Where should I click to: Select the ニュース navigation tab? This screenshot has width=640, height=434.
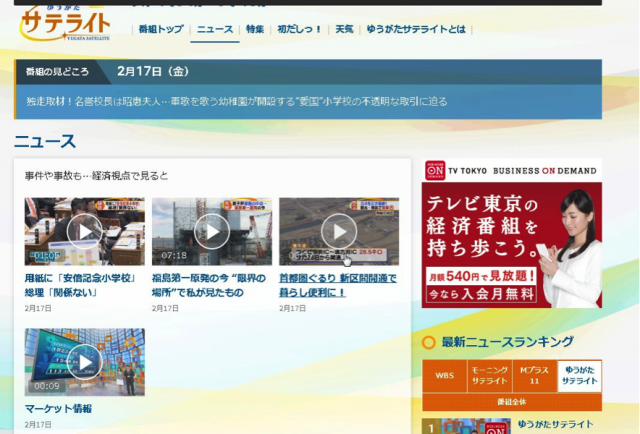(215, 29)
